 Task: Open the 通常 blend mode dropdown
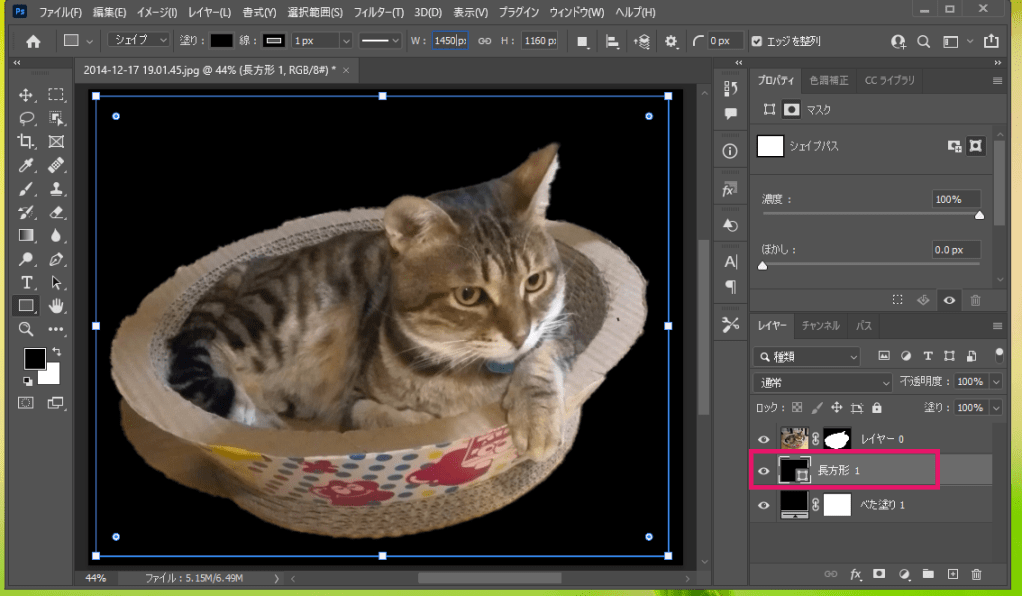(x=823, y=382)
